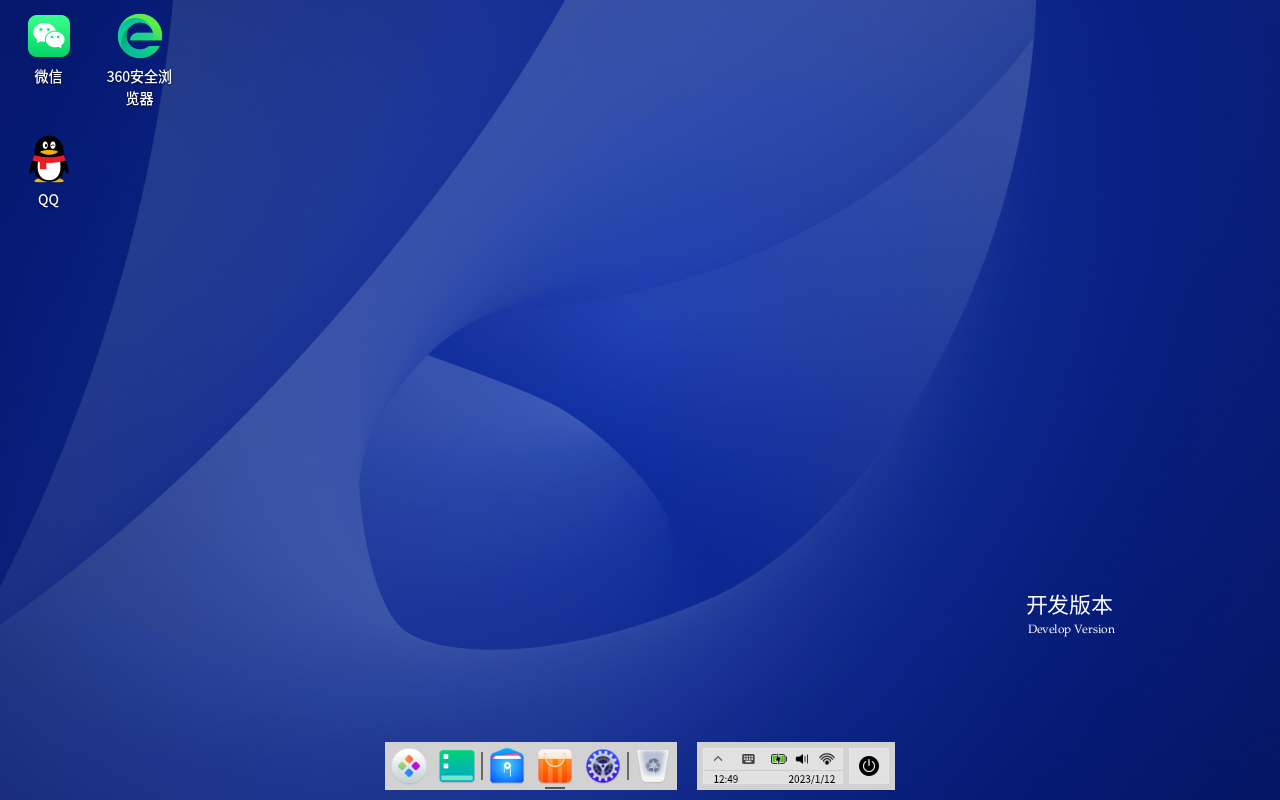Screen dimensions: 1280x800
Task: Open 360安全浏览器 on the desktop
Action: point(139,36)
